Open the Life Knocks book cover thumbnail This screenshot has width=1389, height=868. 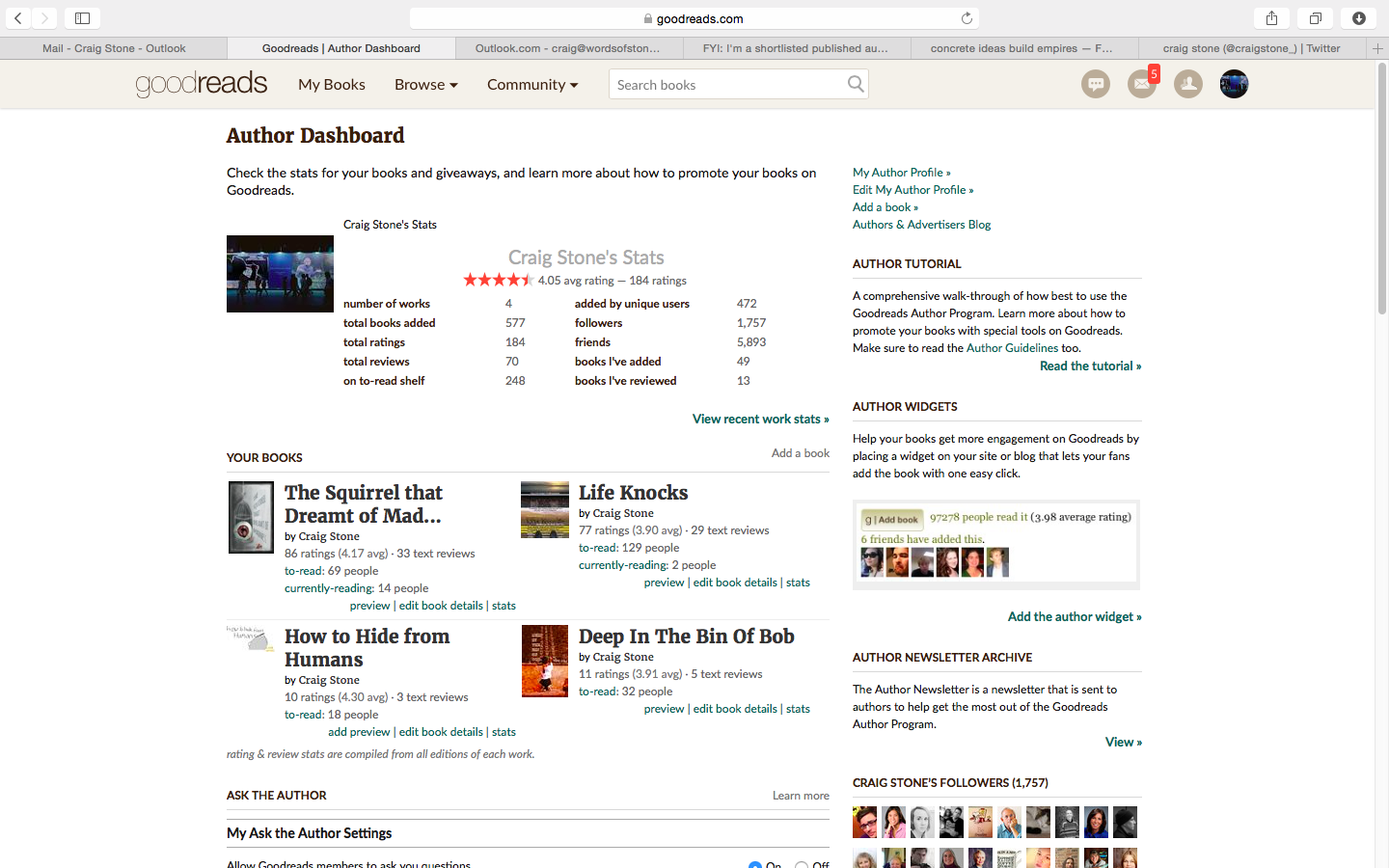(545, 510)
